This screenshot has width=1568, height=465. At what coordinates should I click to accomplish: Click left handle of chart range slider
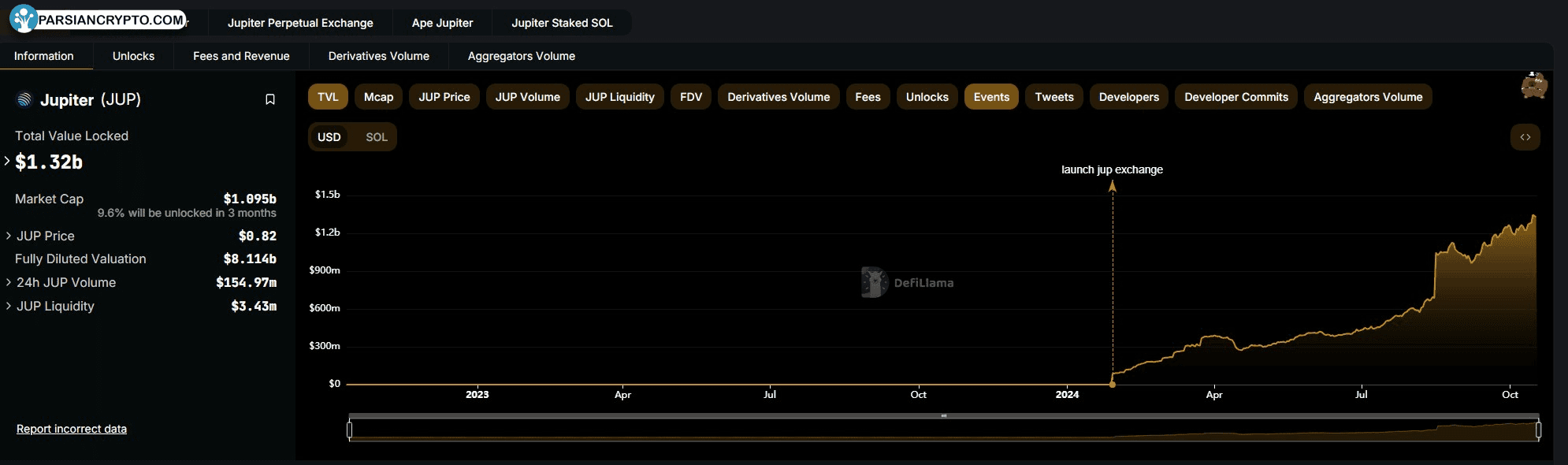349,430
